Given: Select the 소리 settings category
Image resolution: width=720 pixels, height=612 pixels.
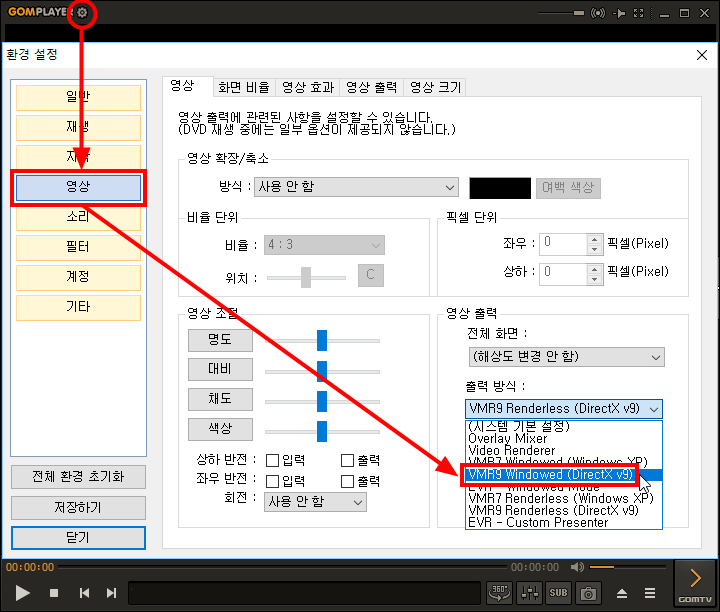Looking at the screenshot, I should click(x=78, y=217).
